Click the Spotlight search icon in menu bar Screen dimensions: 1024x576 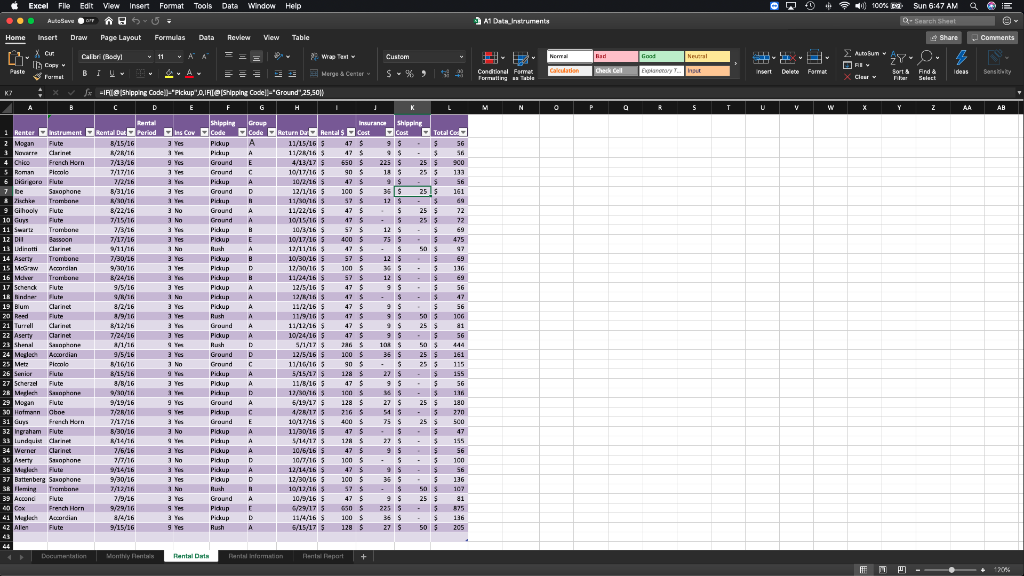[974, 6]
